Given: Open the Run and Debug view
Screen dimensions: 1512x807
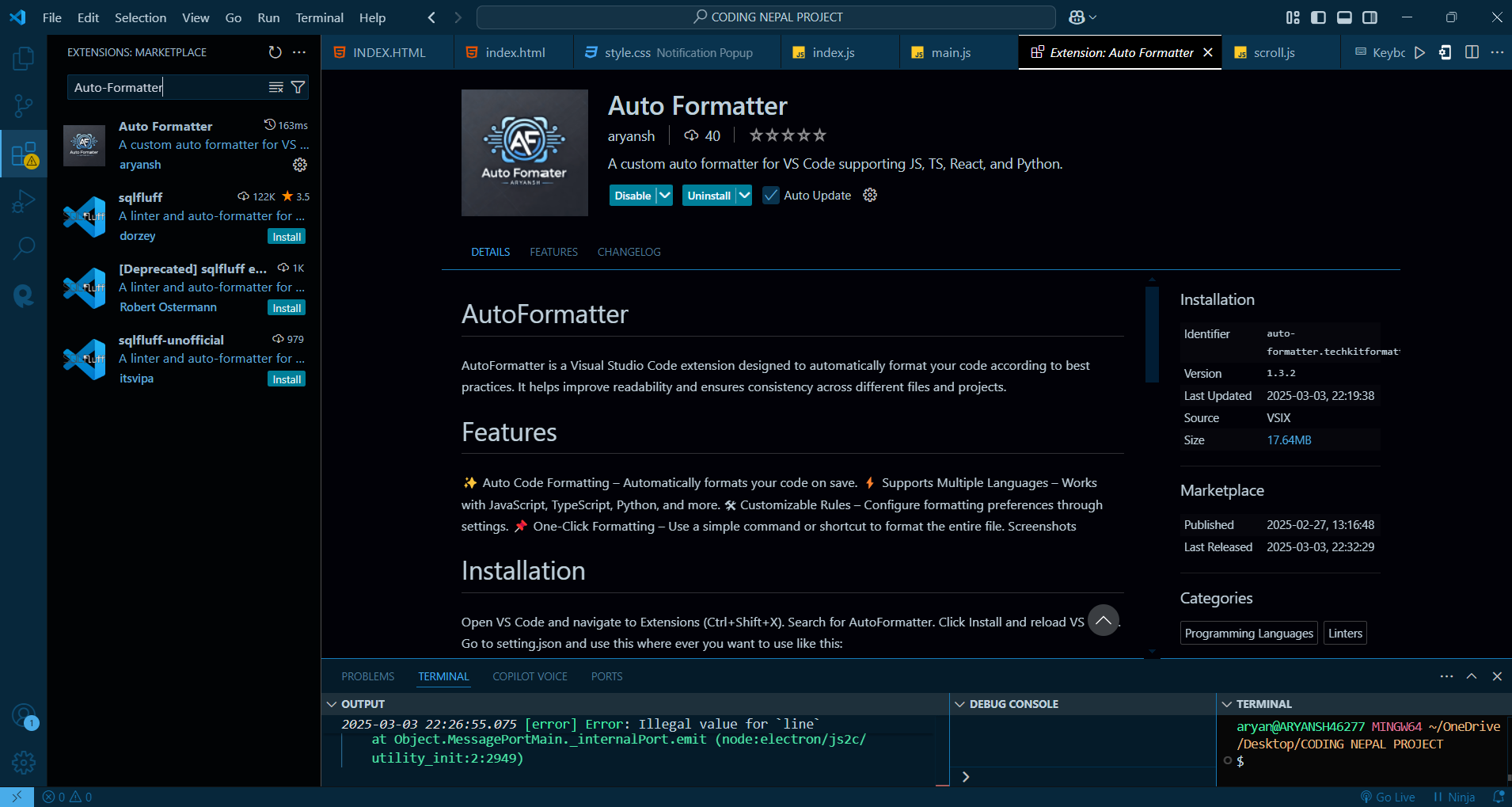Looking at the screenshot, I should (x=24, y=201).
